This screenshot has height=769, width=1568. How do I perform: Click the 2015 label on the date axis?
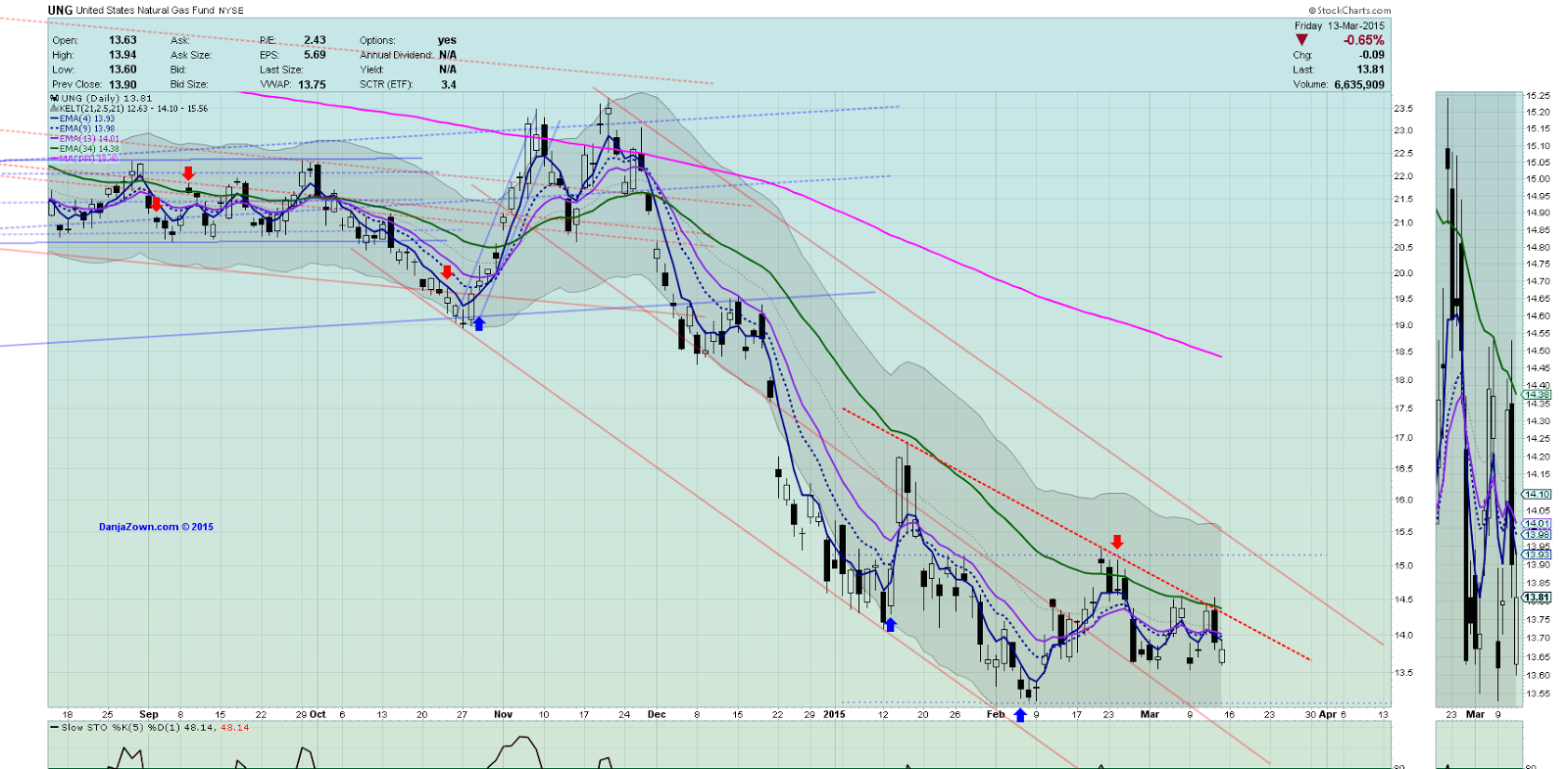pyautogui.click(x=834, y=714)
